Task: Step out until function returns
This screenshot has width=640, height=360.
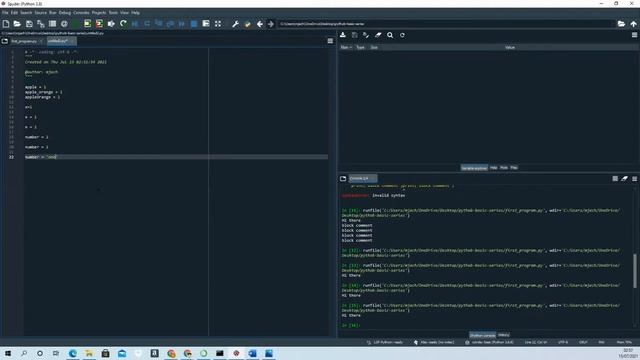Action: pyautogui.click(x=170, y=24)
